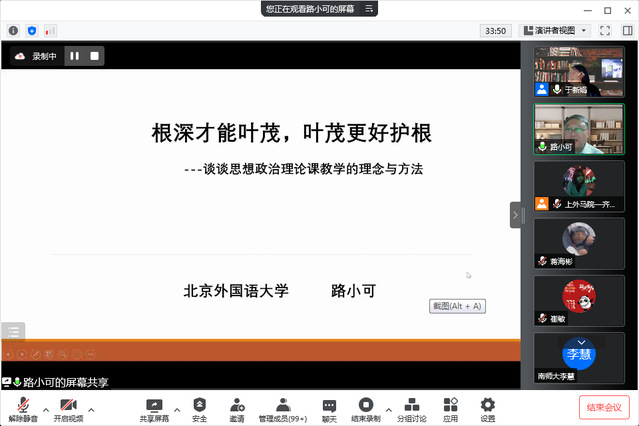Click the 邀请 invite icon
This screenshot has height=426, width=639.
pyautogui.click(x=237, y=405)
